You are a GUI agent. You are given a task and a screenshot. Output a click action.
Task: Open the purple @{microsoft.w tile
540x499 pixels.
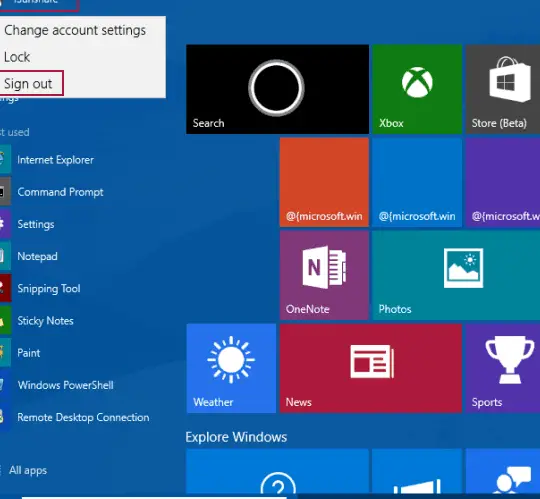coord(503,182)
